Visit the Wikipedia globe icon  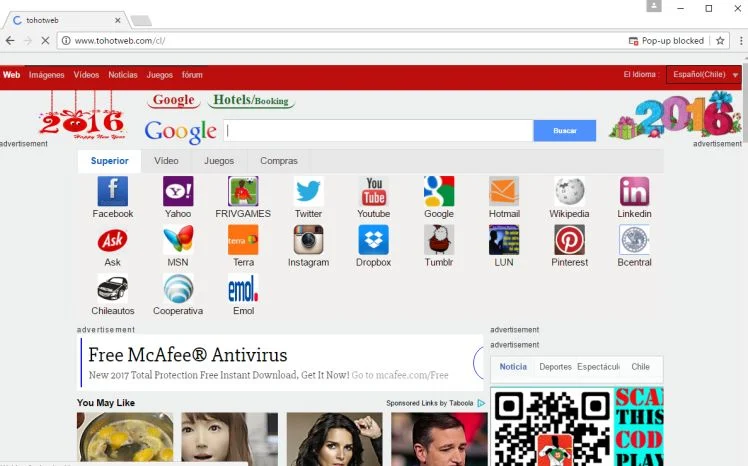569,191
